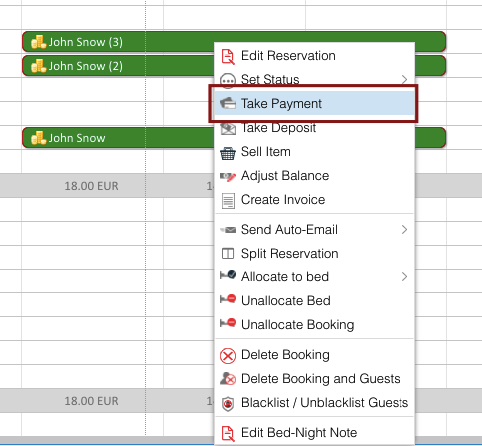Click the Delete Booking and Guests person icon
The height and width of the screenshot is (446, 482).
pyautogui.click(x=228, y=379)
